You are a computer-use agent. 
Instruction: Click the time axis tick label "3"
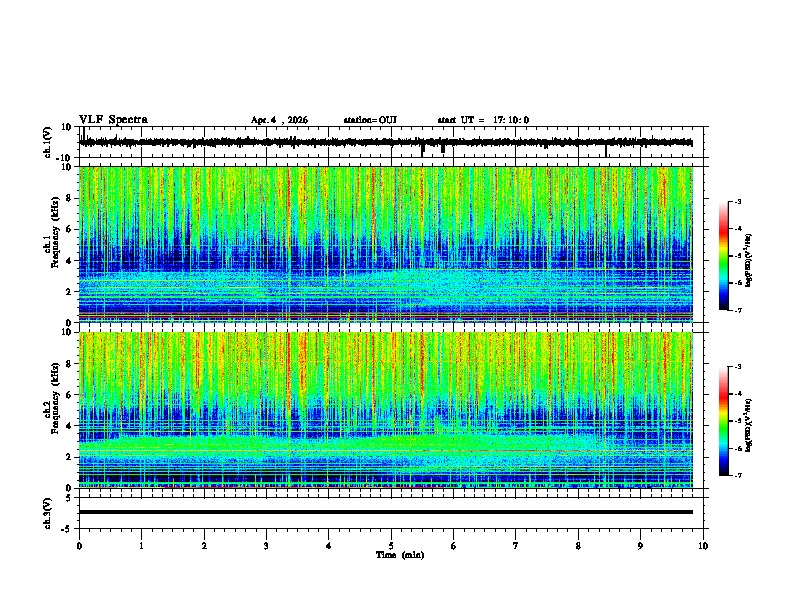click(266, 546)
